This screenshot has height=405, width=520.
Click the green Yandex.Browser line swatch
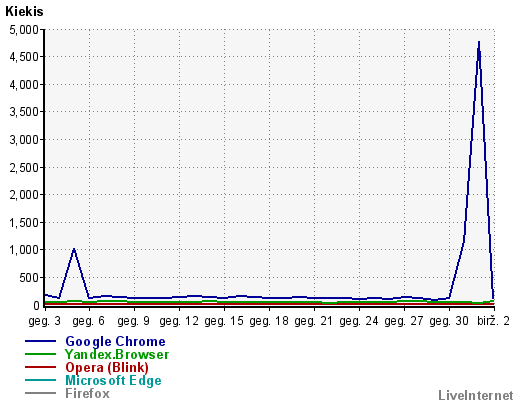pos(40,354)
